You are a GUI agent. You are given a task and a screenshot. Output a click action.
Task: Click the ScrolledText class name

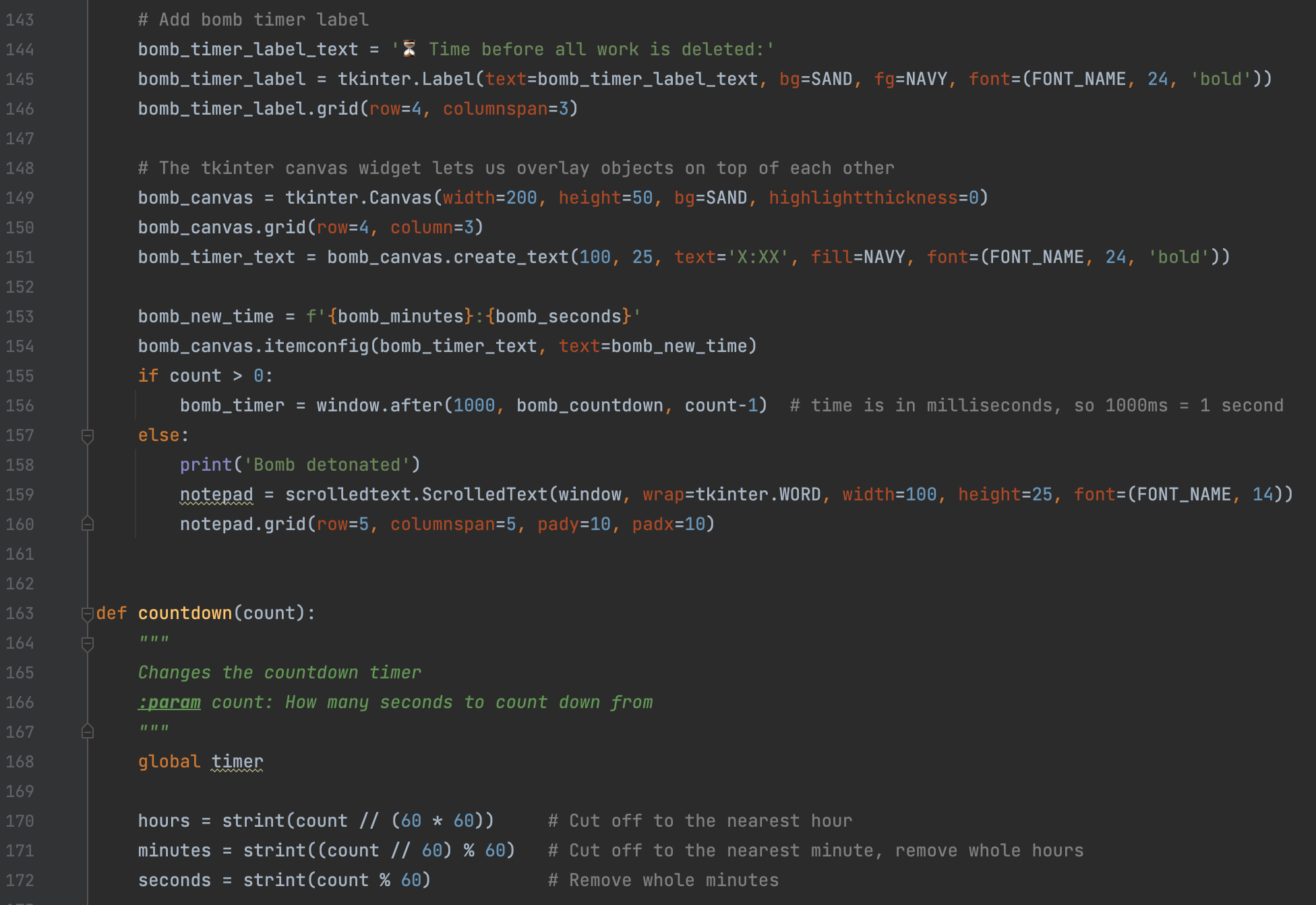pos(484,494)
